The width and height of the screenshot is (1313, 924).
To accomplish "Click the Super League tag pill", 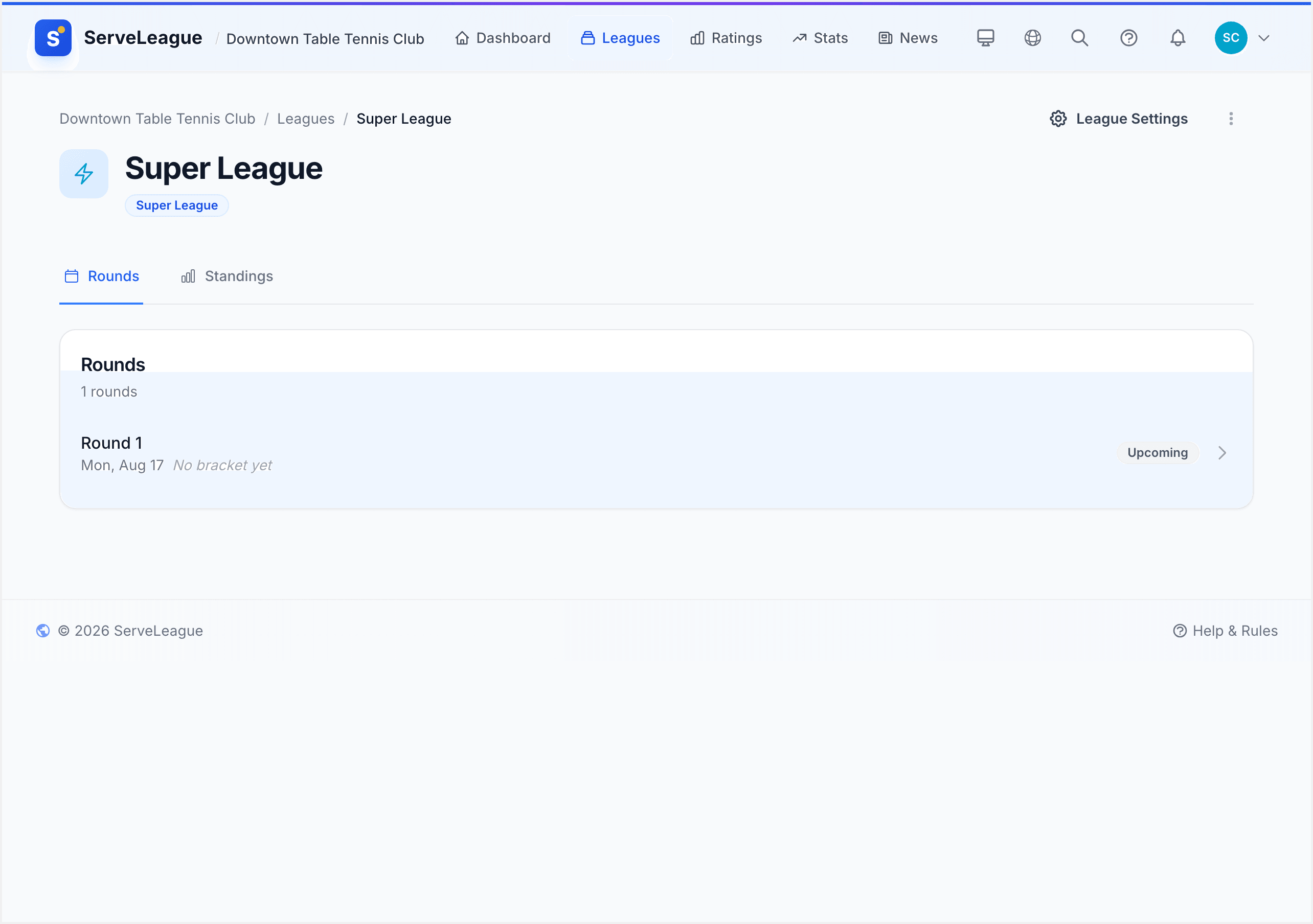I will coord(177,205).
